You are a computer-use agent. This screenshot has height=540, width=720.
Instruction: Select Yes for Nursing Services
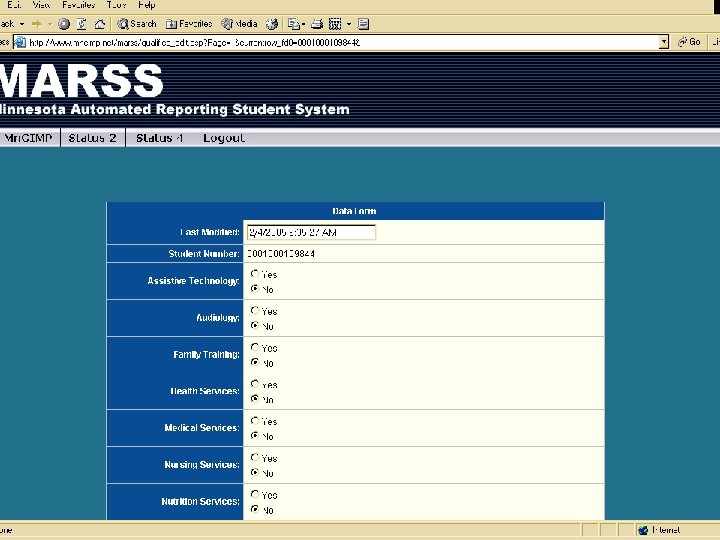point(255,457)
